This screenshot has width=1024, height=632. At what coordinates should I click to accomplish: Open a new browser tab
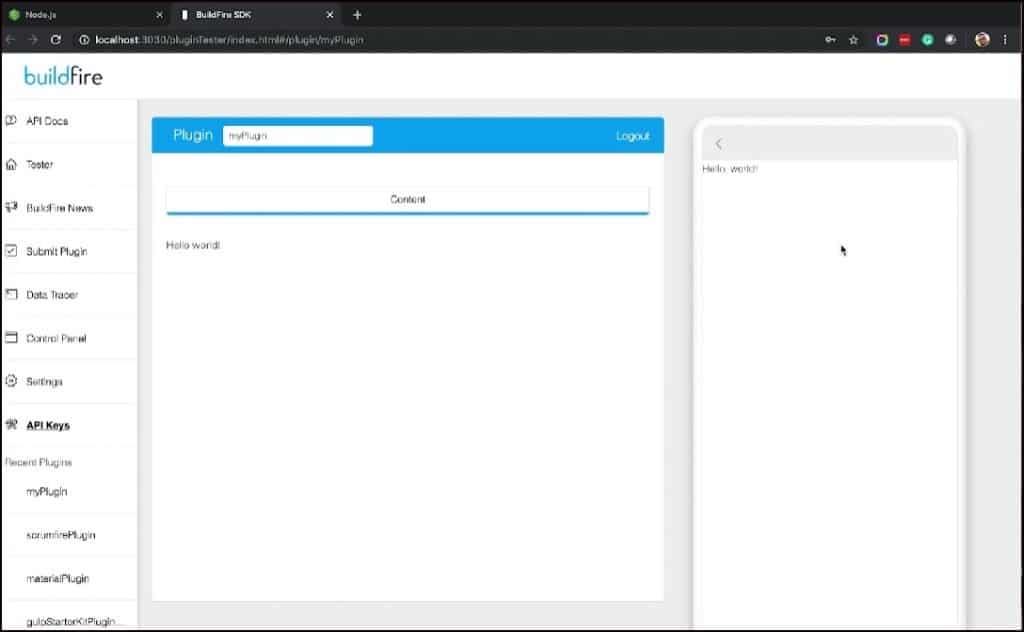357,15
